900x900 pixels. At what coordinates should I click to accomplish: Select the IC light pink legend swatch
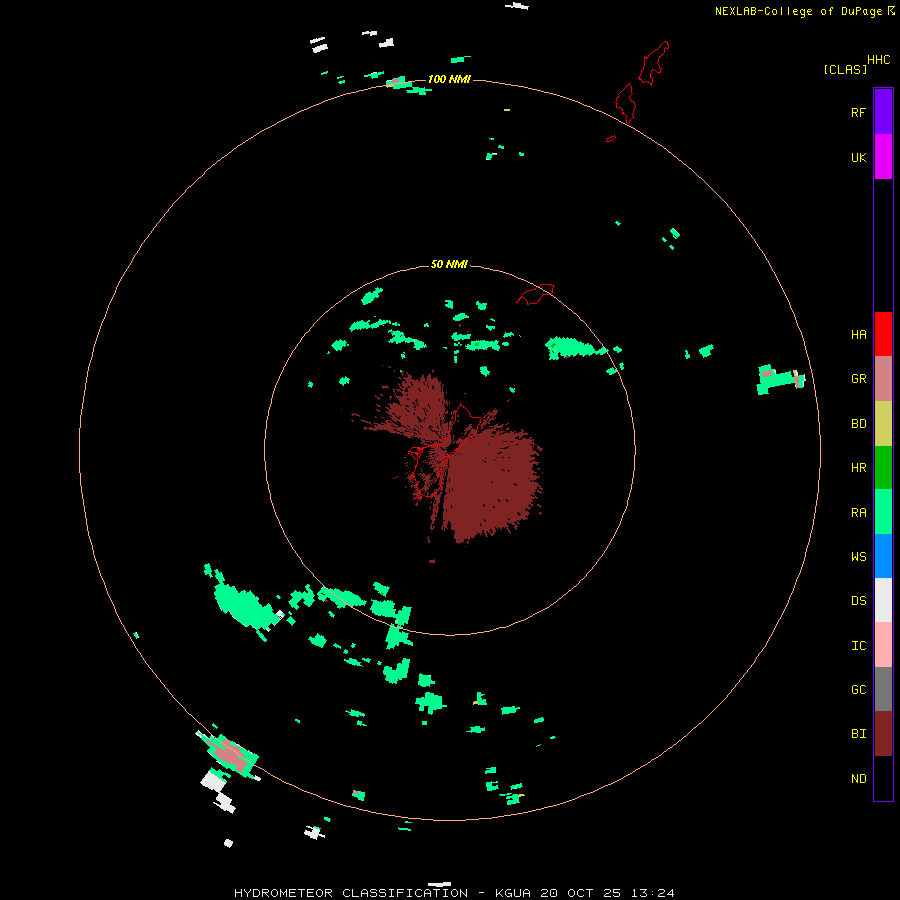(x=883, y=645)
